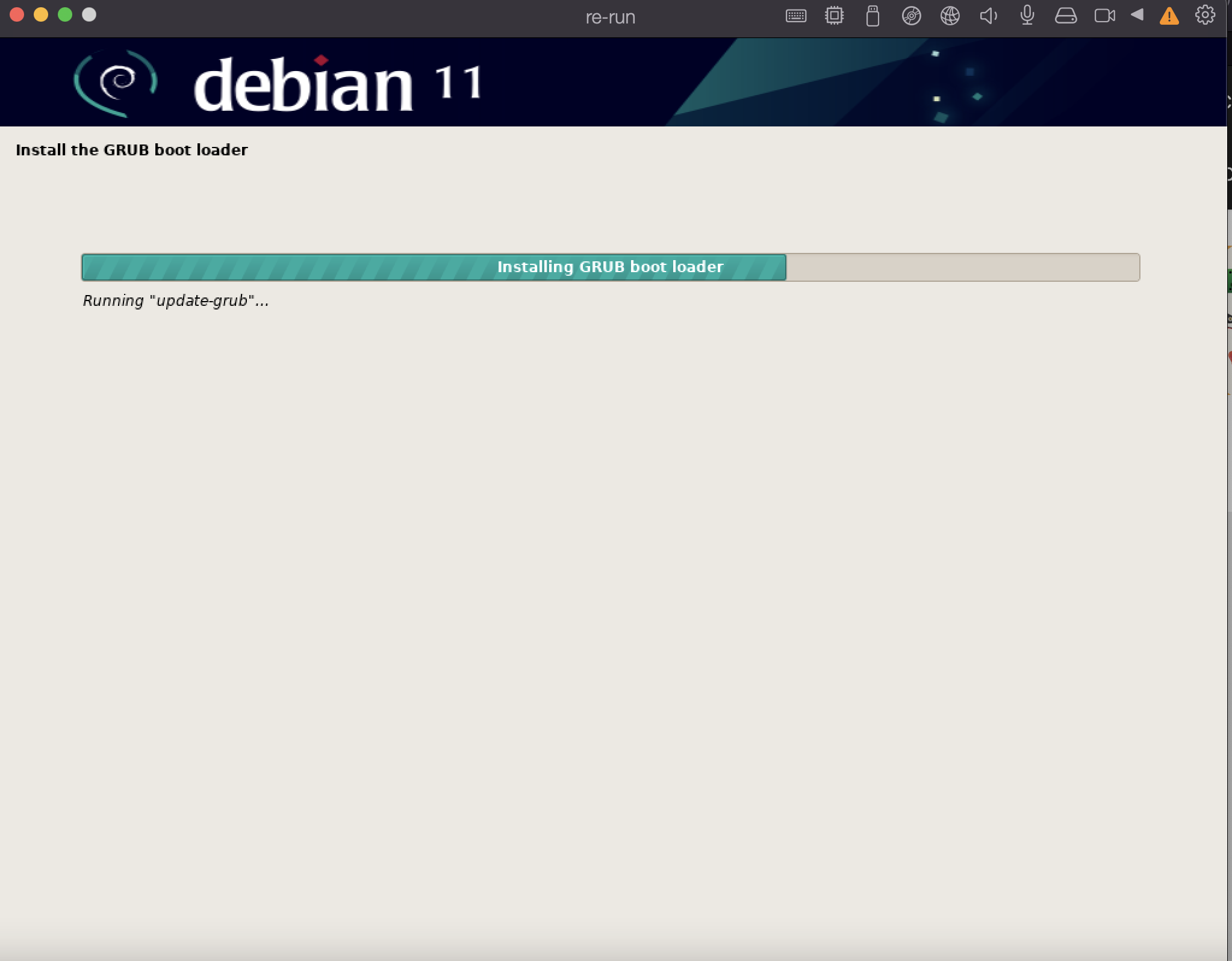Click the network globe icon
The height and width of the screenshot is (961, 1232).
tap(950, 16)
